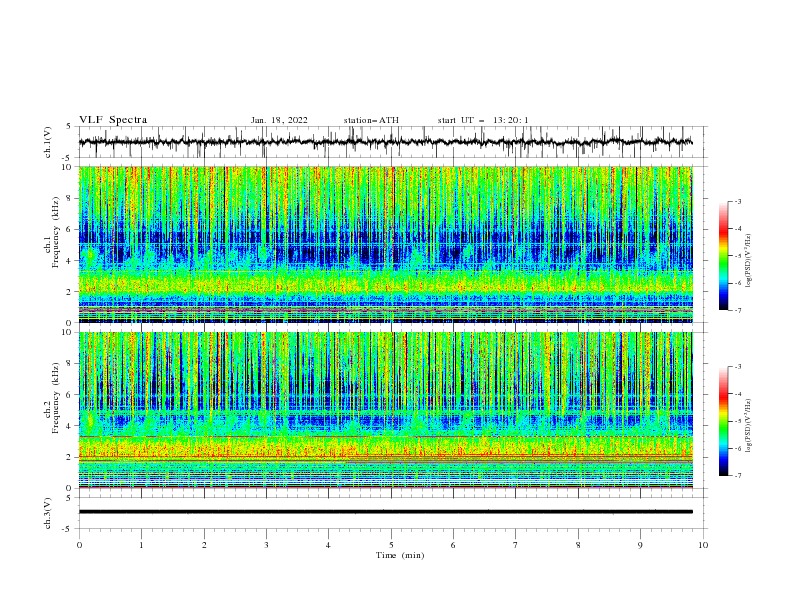Click the time axis tick label '8'
792x612 pixels.
pos(578,545)
